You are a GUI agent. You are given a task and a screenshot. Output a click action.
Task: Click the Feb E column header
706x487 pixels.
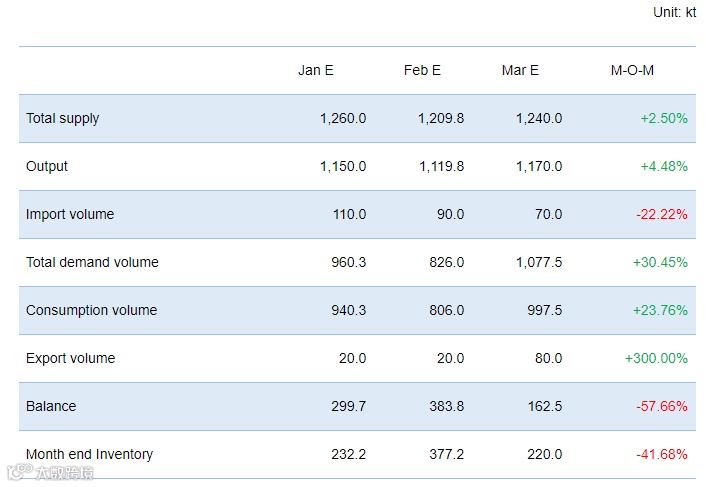(x=422, y=70)
